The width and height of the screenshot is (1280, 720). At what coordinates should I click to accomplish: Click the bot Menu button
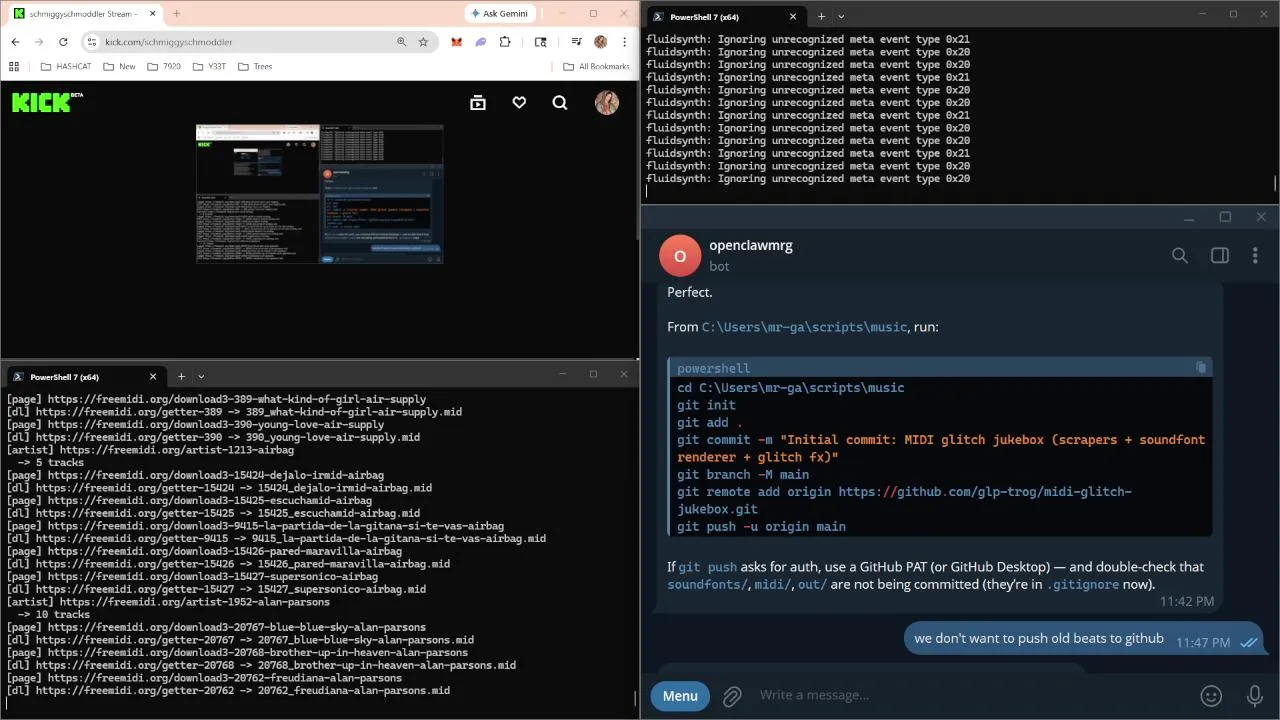tap(680, 696)
